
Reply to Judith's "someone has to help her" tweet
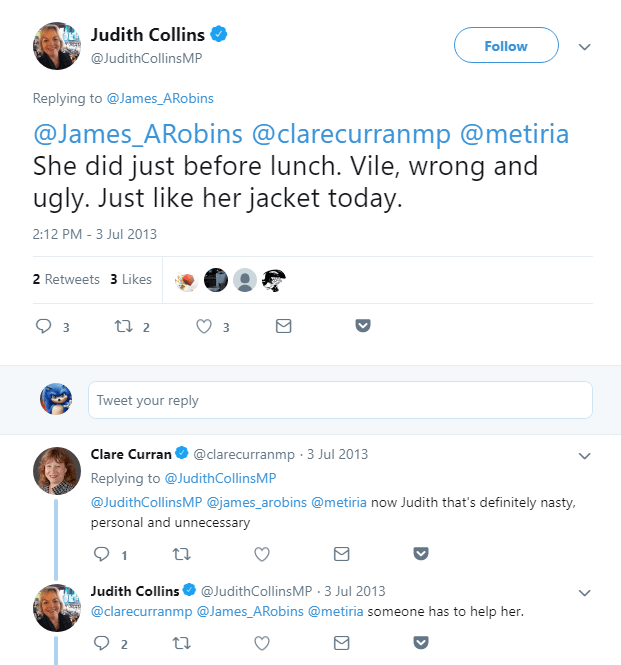tap(101, 644)
